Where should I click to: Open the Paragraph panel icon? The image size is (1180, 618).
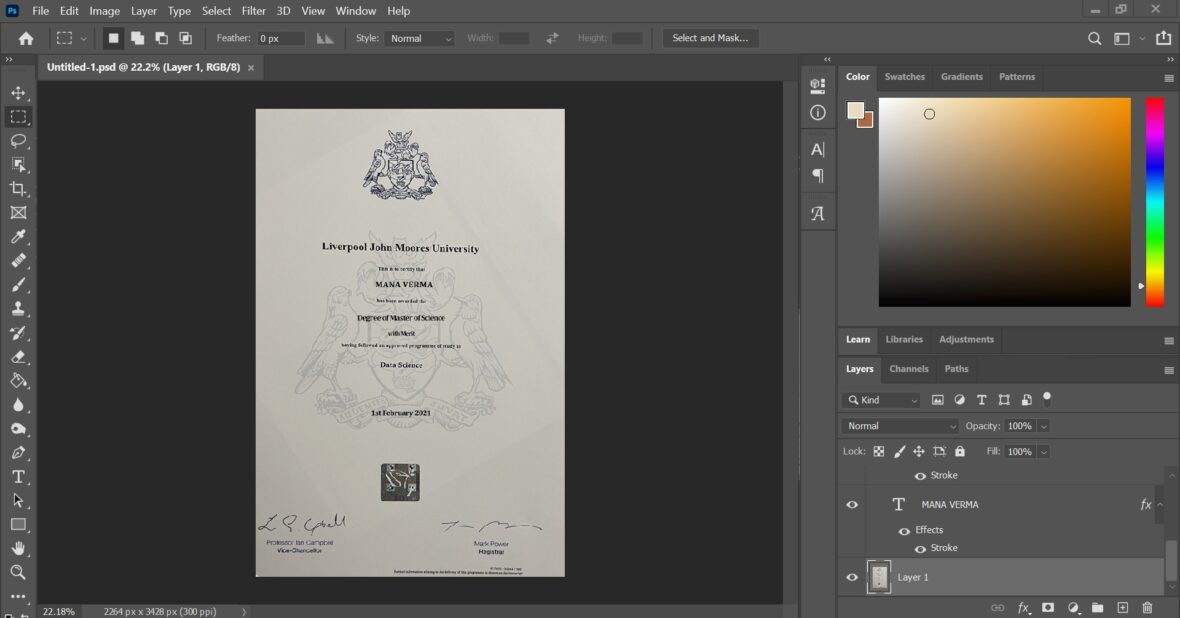tap(817, 175)
